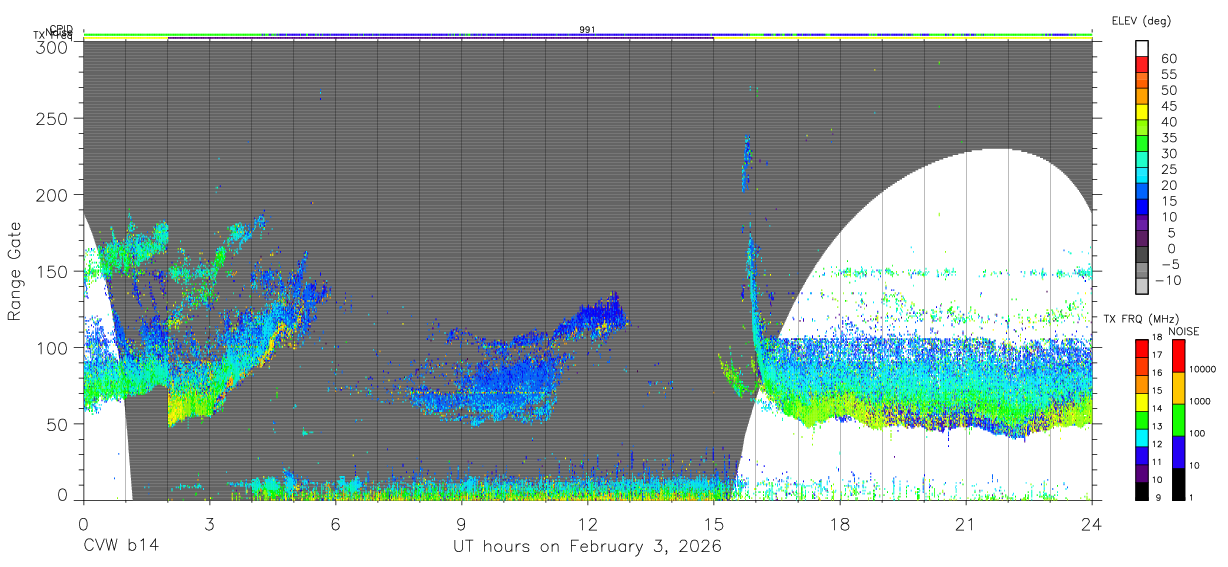Select the dark gray -5–0 elevation segment

pos(1142,256)
